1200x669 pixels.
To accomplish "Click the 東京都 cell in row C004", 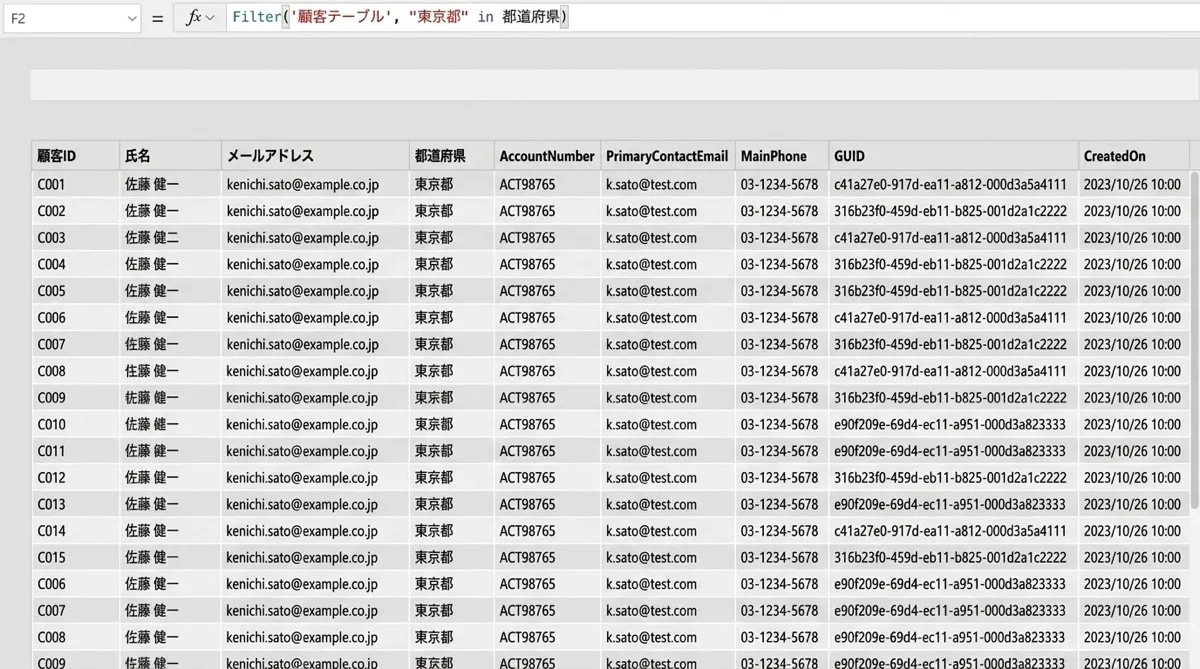I will tap(452, 265).
